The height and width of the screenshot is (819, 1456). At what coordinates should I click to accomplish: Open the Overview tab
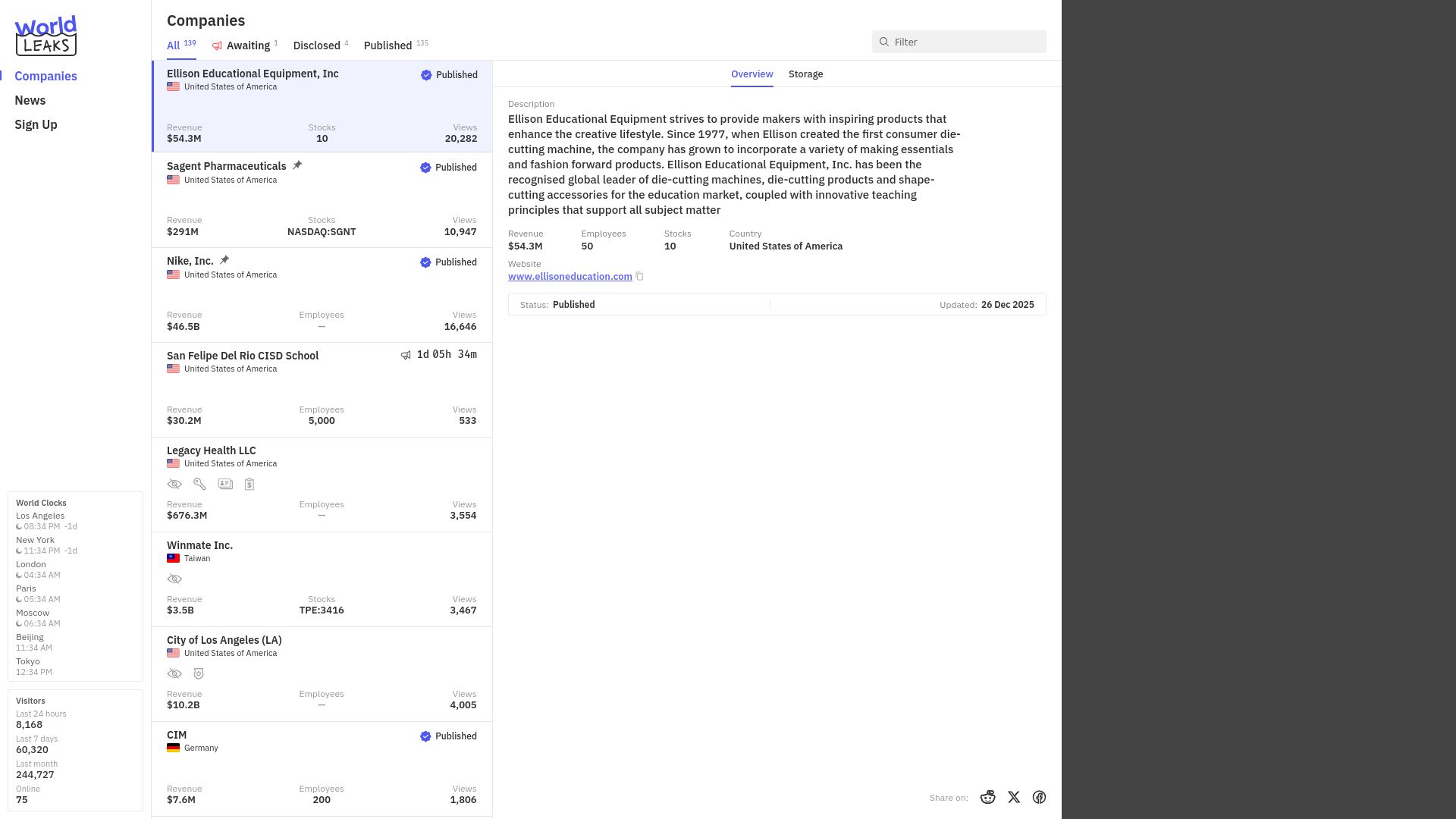point(752,74)
